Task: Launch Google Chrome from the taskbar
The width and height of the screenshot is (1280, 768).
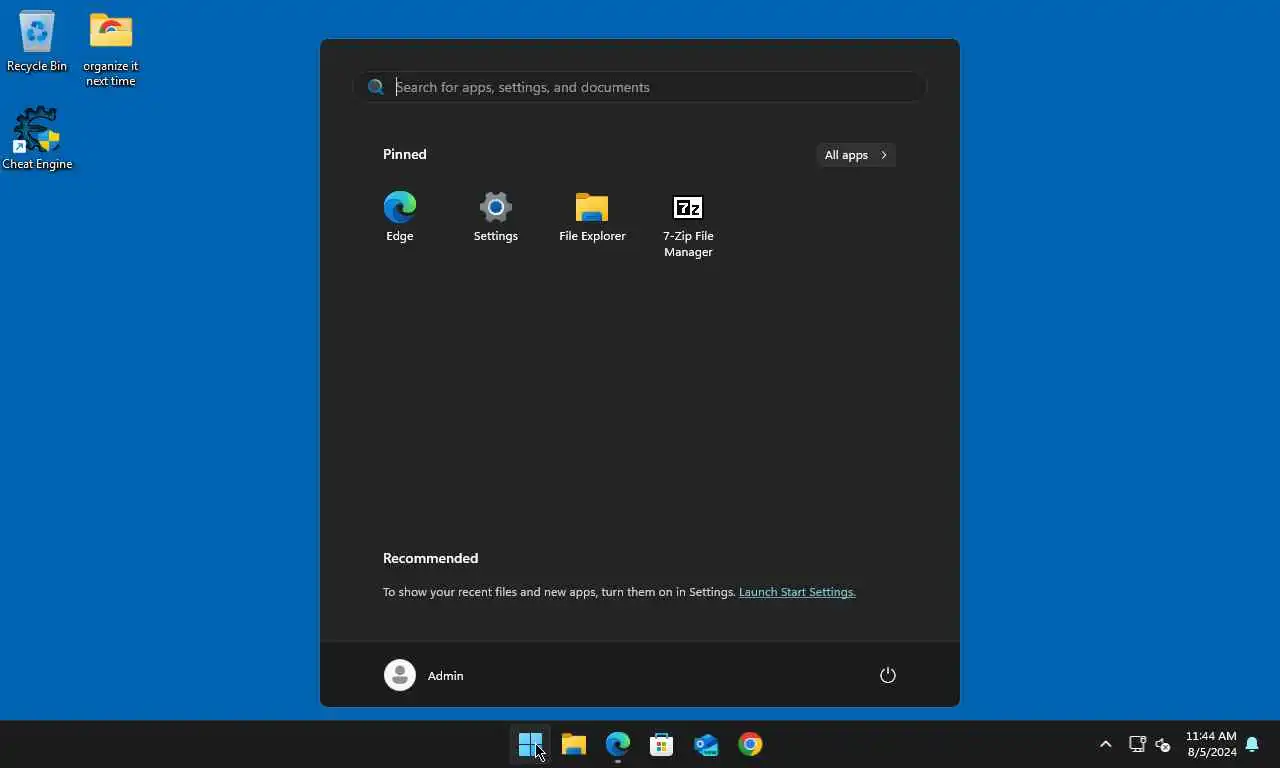Action: pos(750,744)
